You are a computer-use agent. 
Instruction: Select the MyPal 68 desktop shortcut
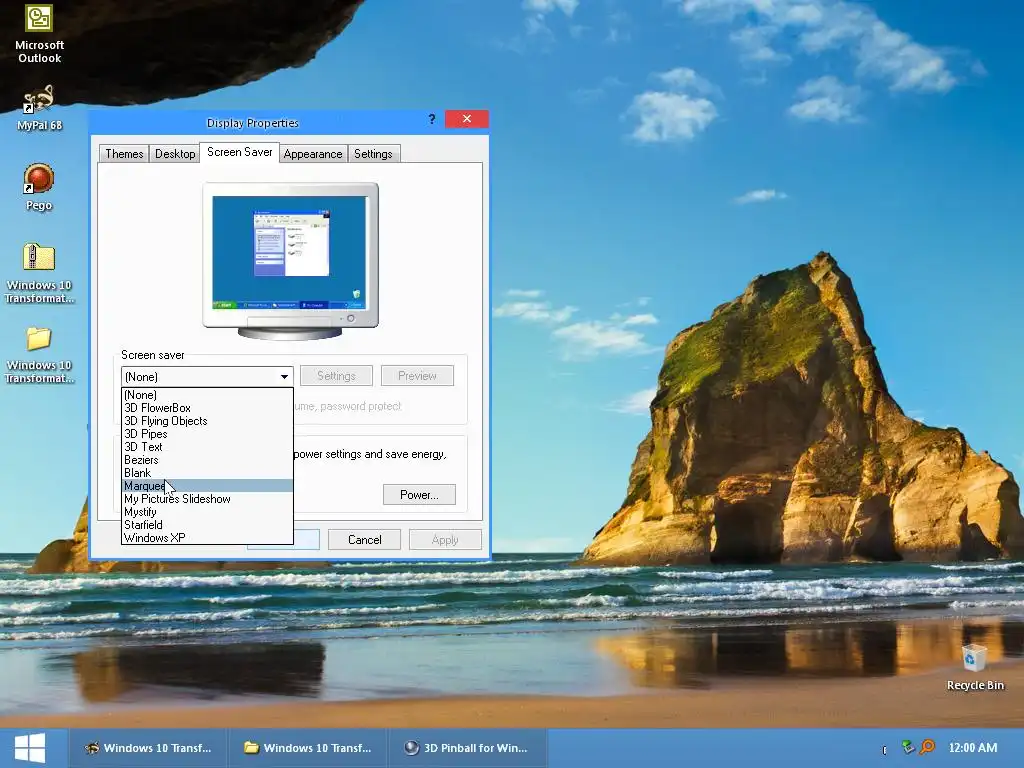[39, 108]
